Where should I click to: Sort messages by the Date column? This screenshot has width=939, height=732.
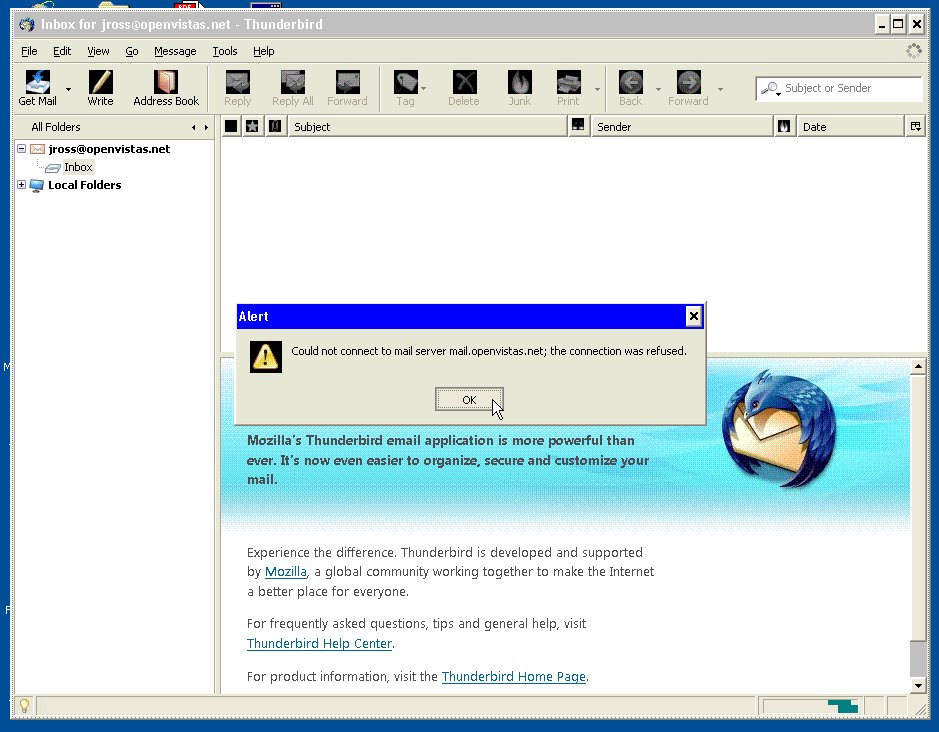pyautogui.click(x=850, y=126)
